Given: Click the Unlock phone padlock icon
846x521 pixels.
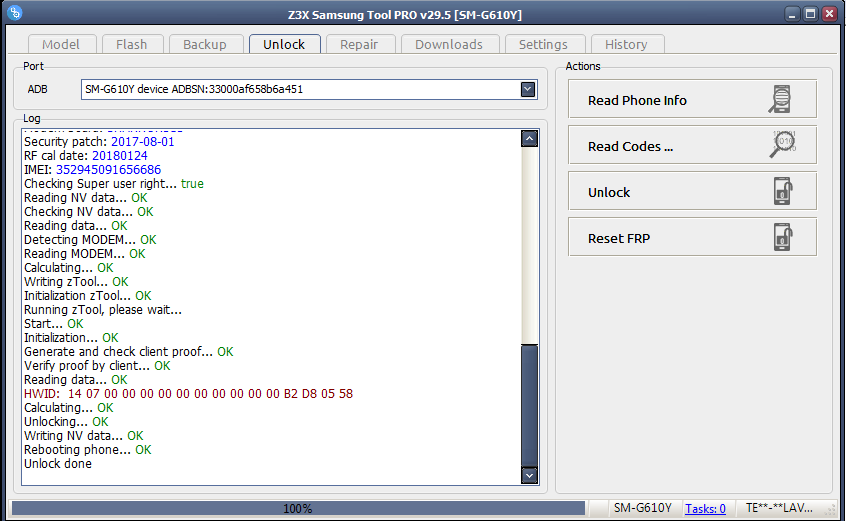Looking at the screenshot, I should (x=783, y=191).
